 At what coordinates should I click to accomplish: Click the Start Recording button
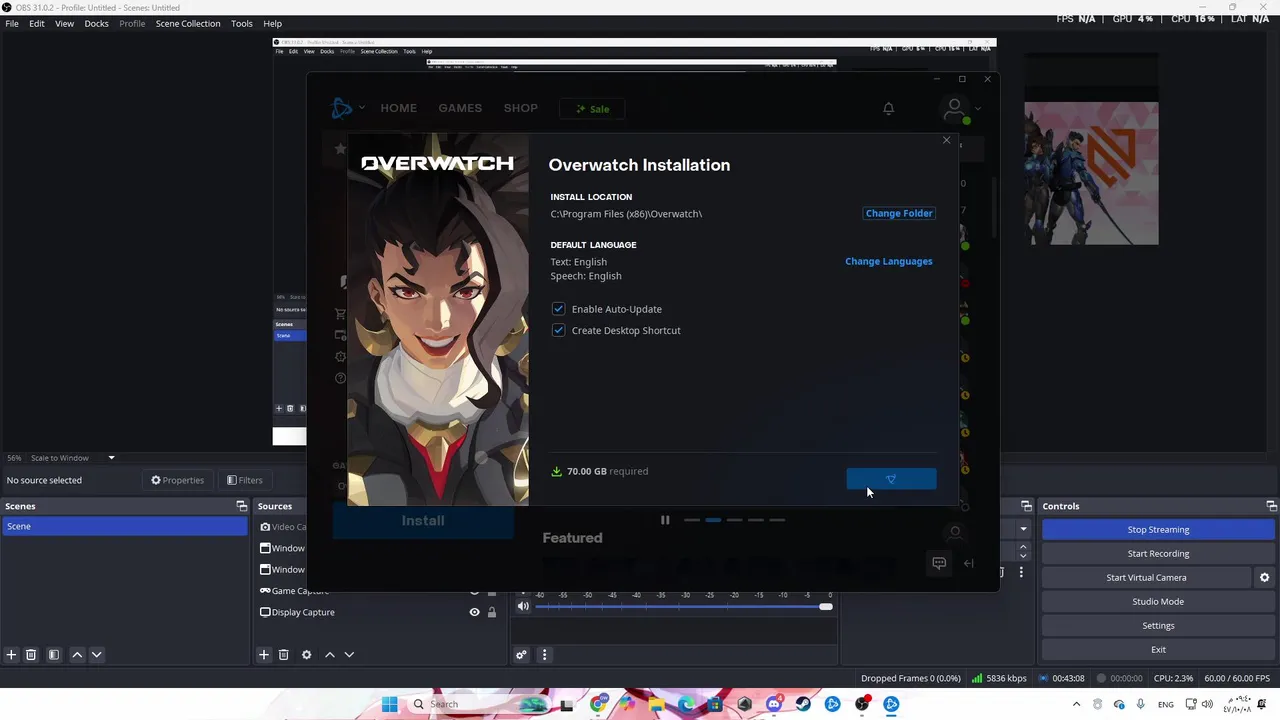(1158, 553)
